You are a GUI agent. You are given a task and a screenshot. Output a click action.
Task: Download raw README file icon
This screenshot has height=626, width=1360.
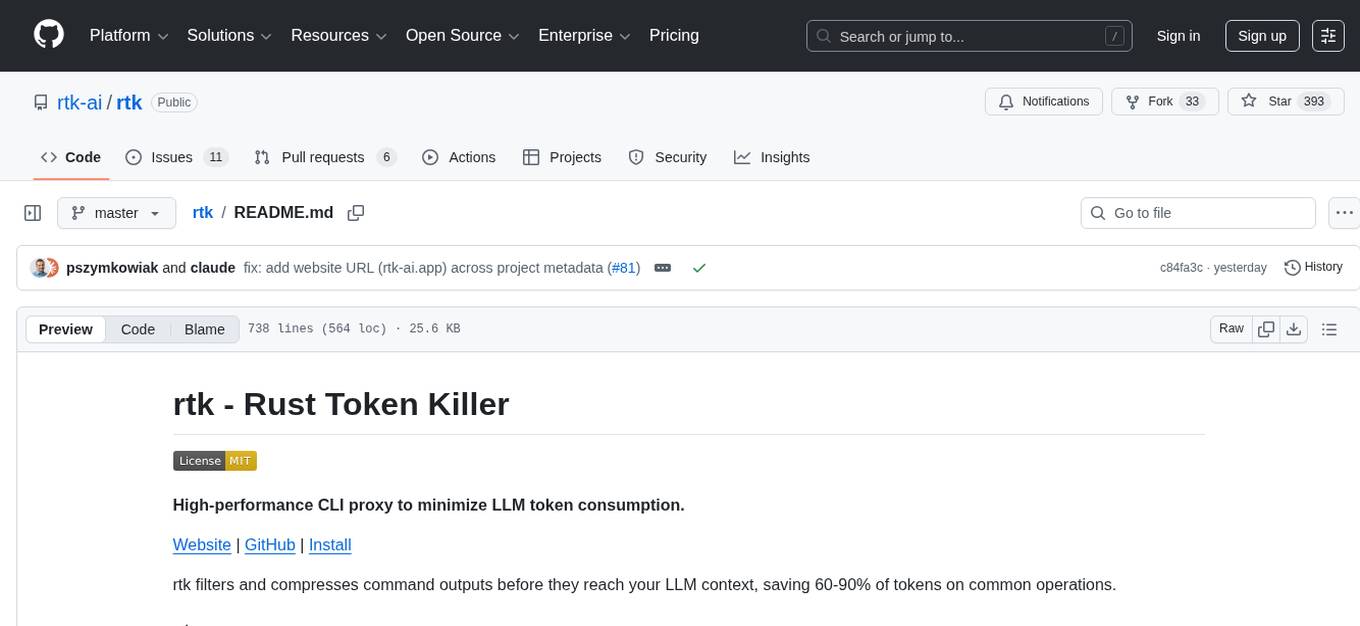tap(1294, 328)
